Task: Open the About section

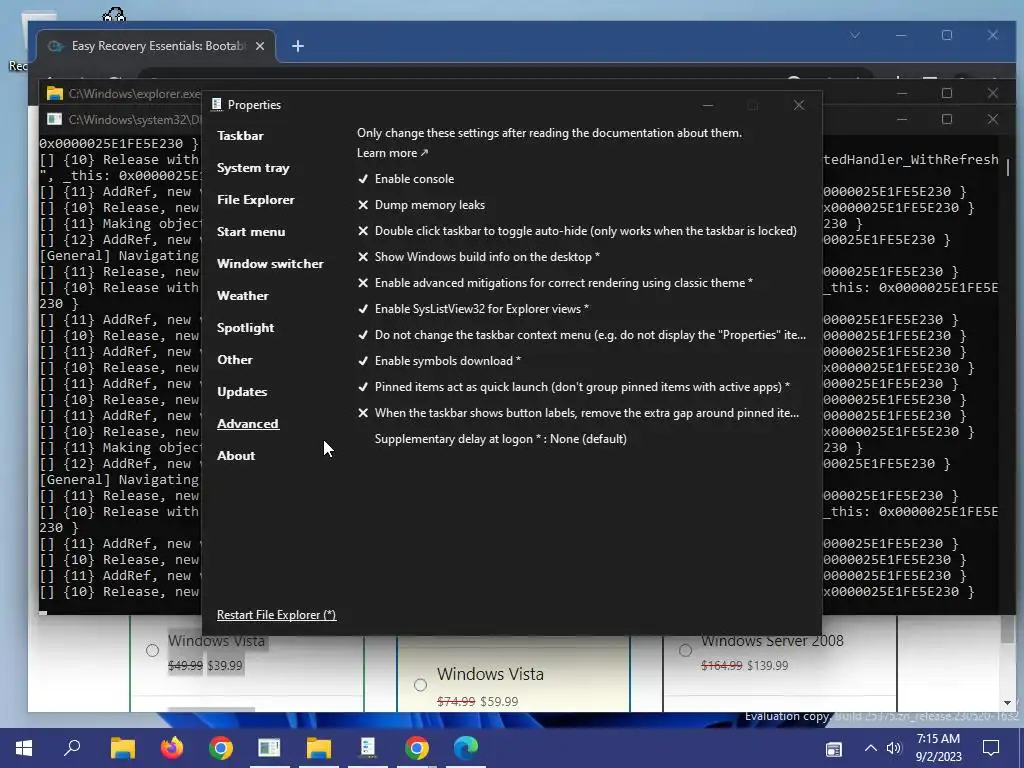Action: point(236,456)
